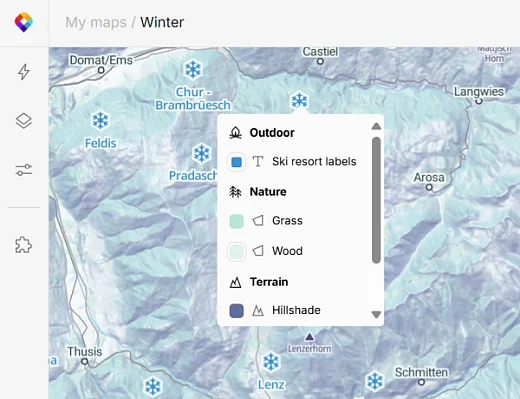The image size is (520, 399).
Task: Click the Chur - Brambrüesch ski label
Action: (193, 99)
